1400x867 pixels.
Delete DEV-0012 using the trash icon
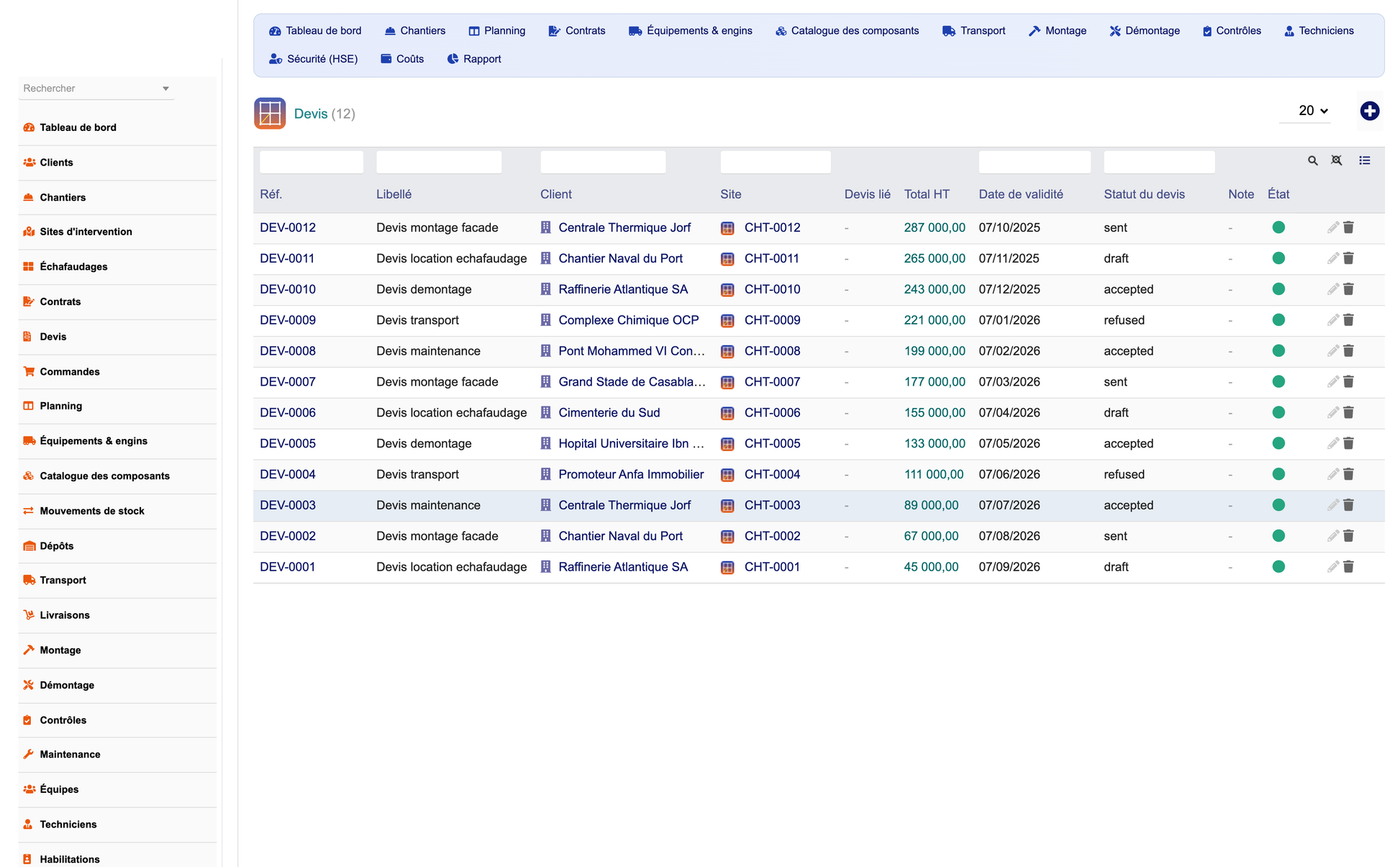click(x=1348, y=227)
